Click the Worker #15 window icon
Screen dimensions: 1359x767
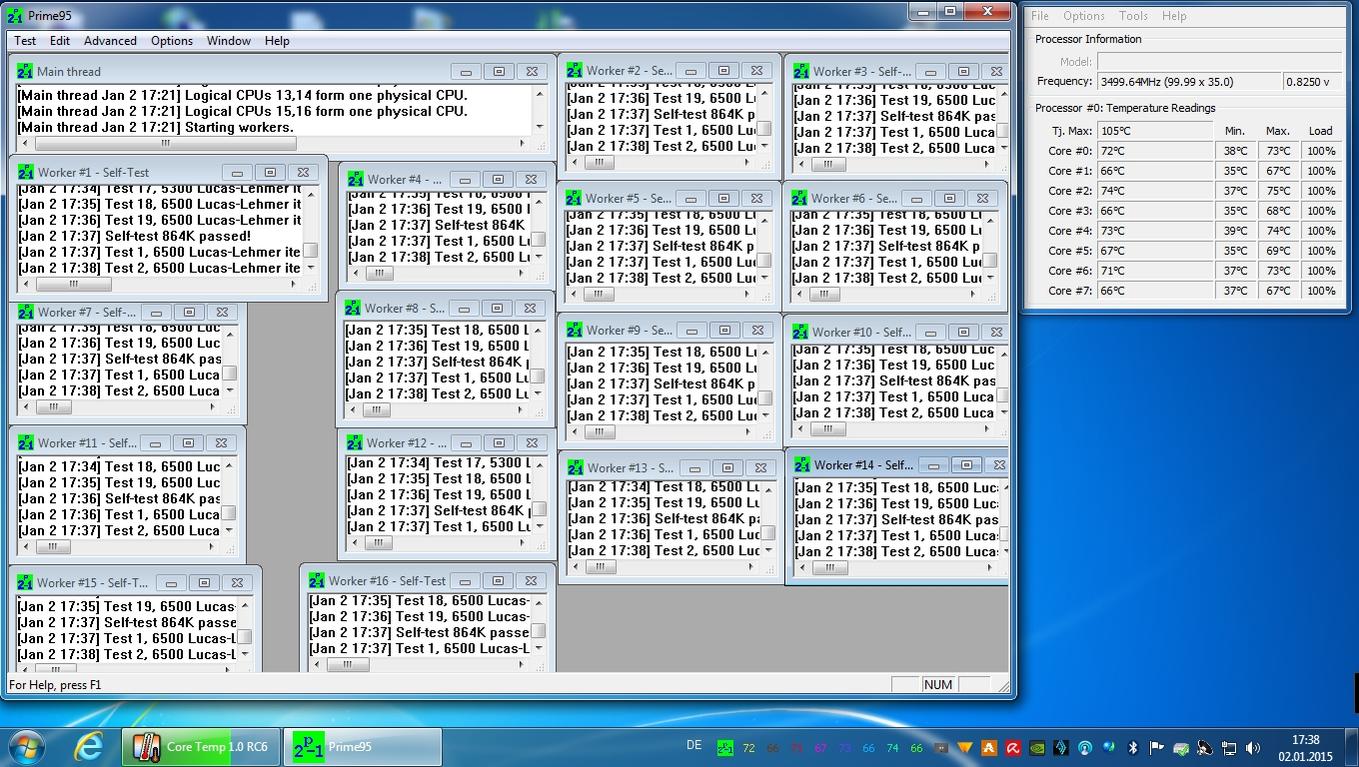(x=25, y=582)
